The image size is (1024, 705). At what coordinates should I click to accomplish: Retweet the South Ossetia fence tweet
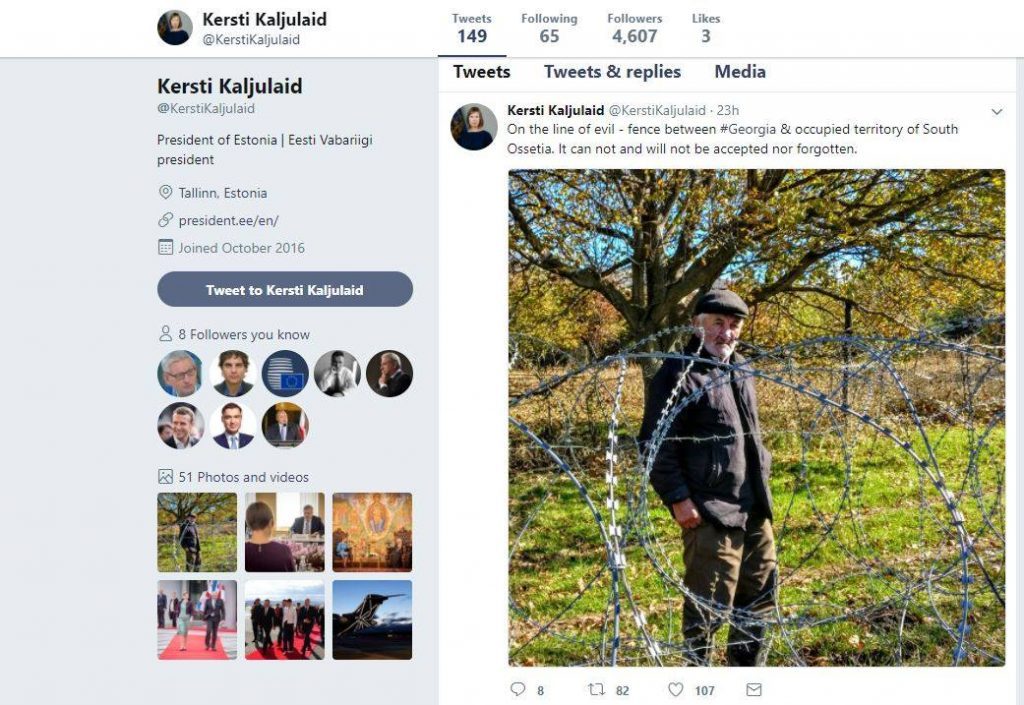point(596,689)
